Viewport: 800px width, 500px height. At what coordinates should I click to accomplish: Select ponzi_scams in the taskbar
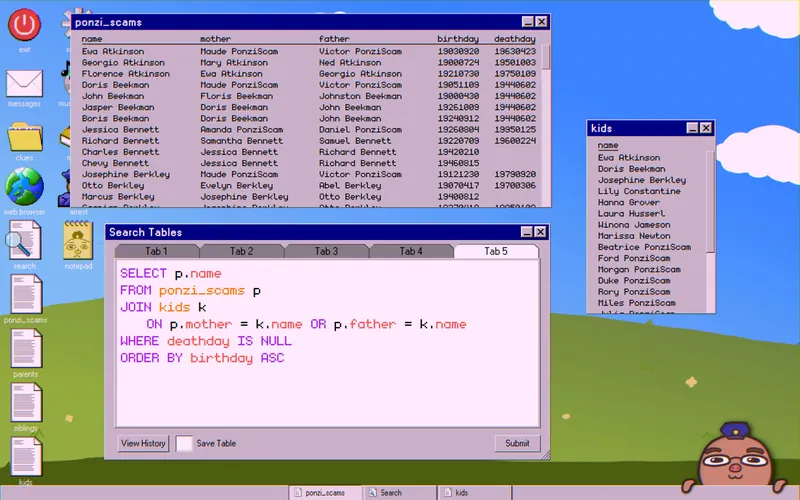point(325,493)
